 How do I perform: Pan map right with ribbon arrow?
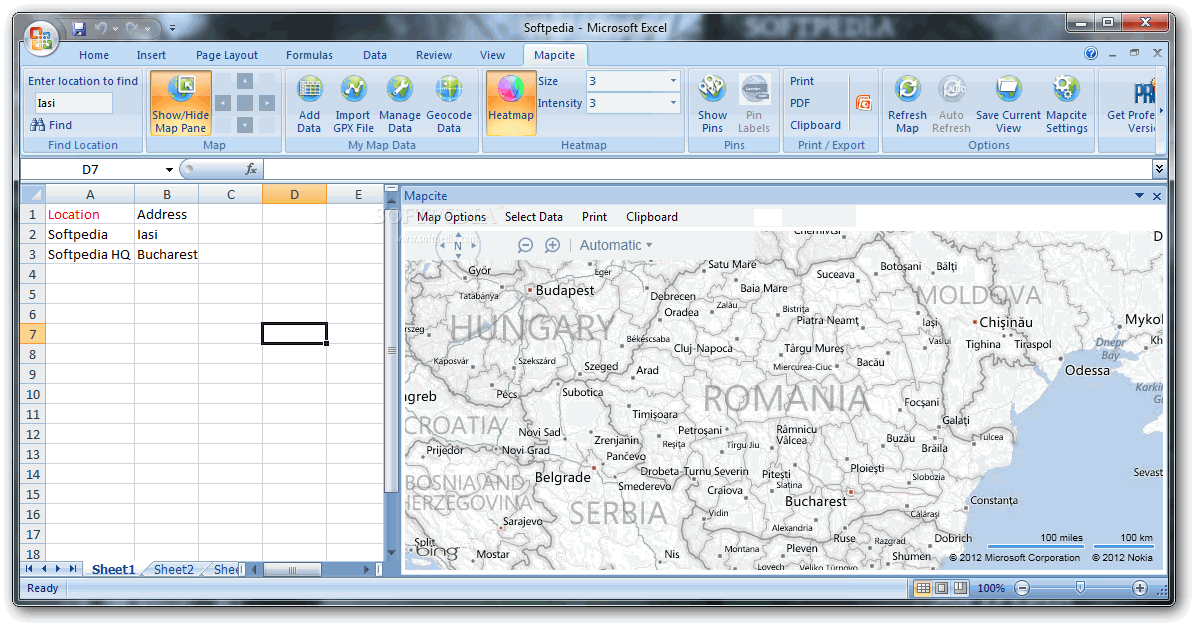point(266,102)
